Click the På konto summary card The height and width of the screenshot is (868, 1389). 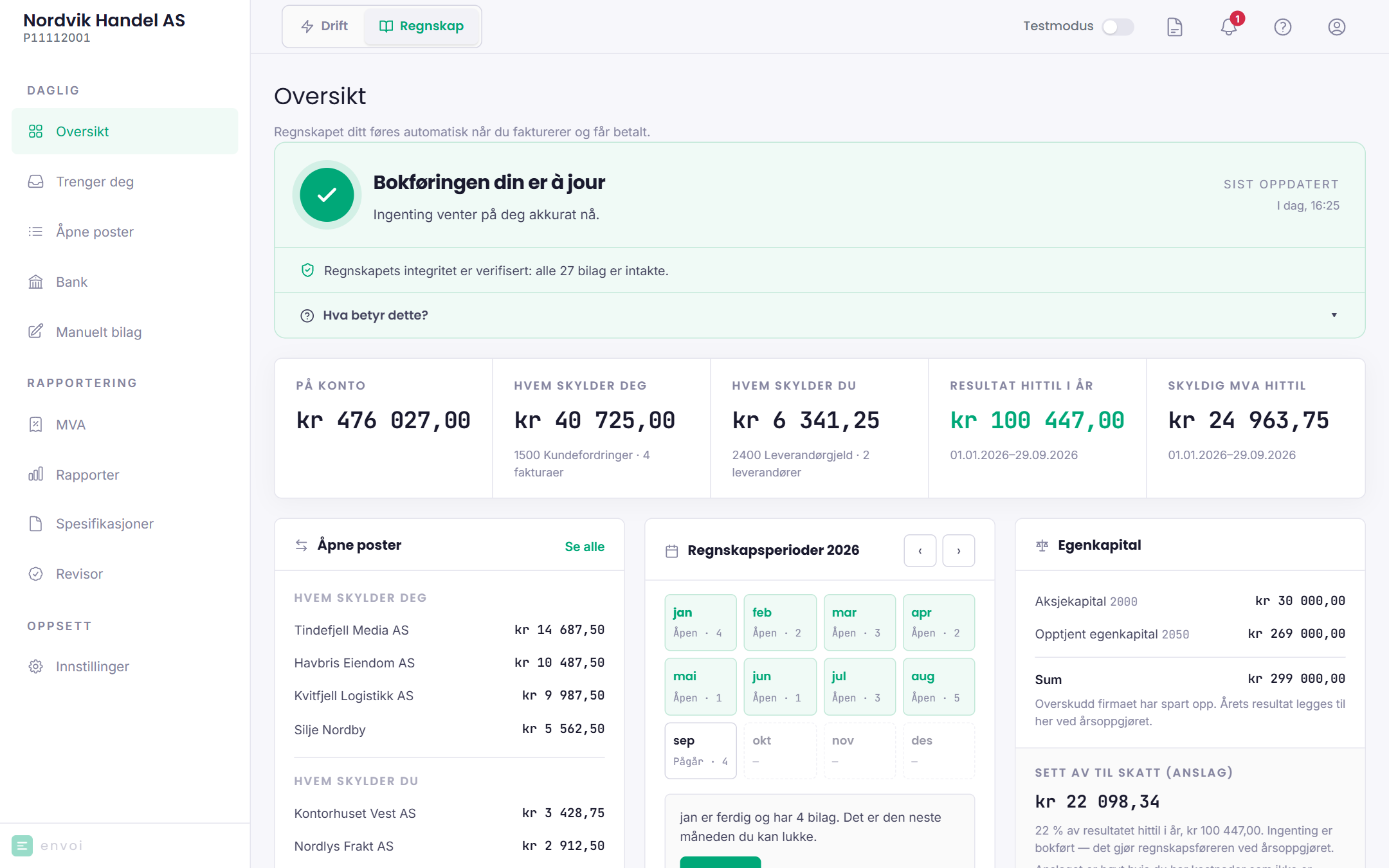(383, 428)
